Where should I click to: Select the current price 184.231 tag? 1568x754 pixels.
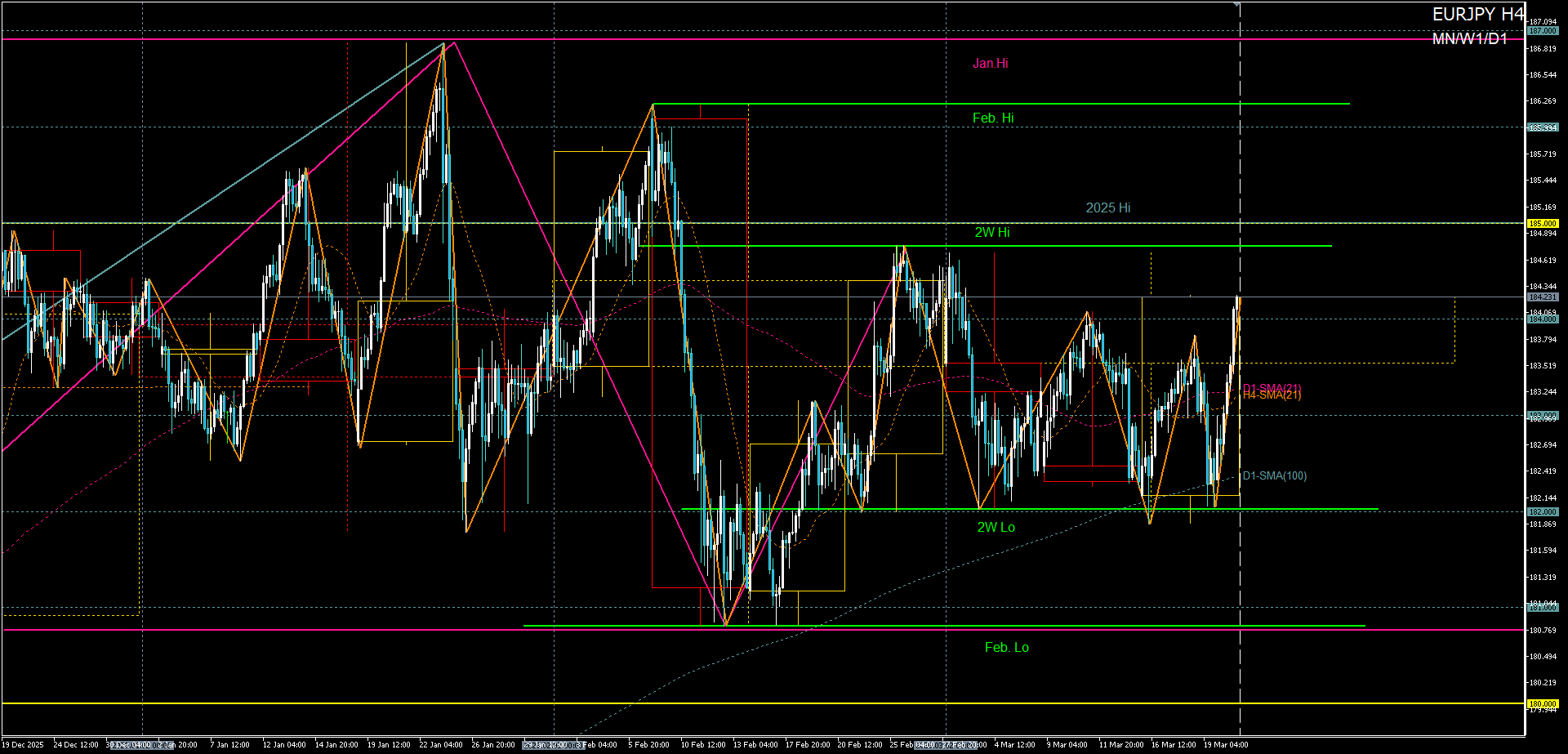point(1542,297)
